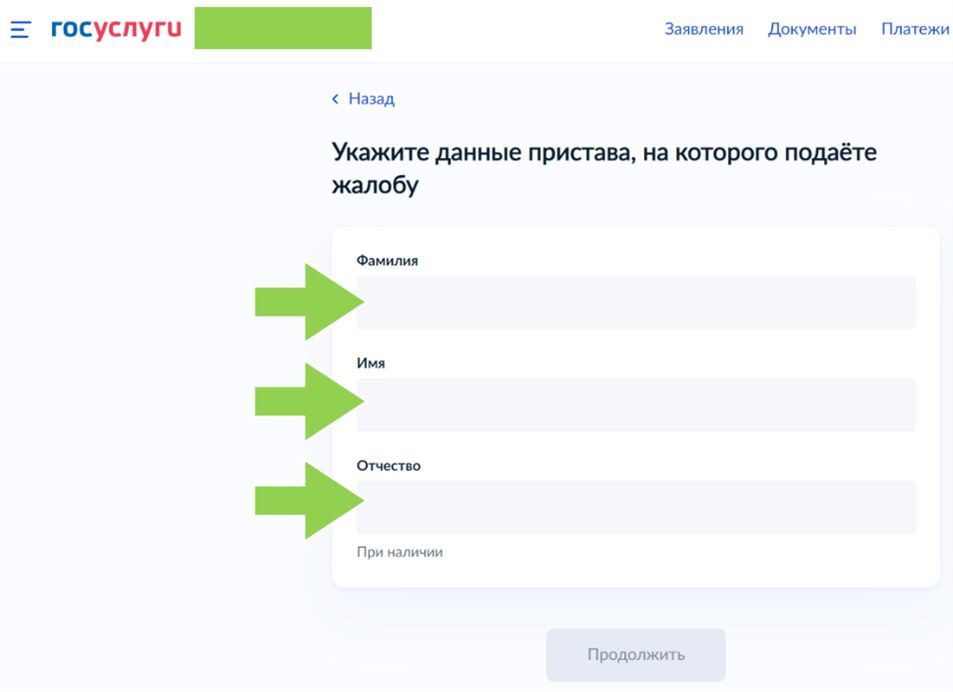Click the При наличии hint text
The width and height of the screenshot is (953, 692).
(400, 552)
